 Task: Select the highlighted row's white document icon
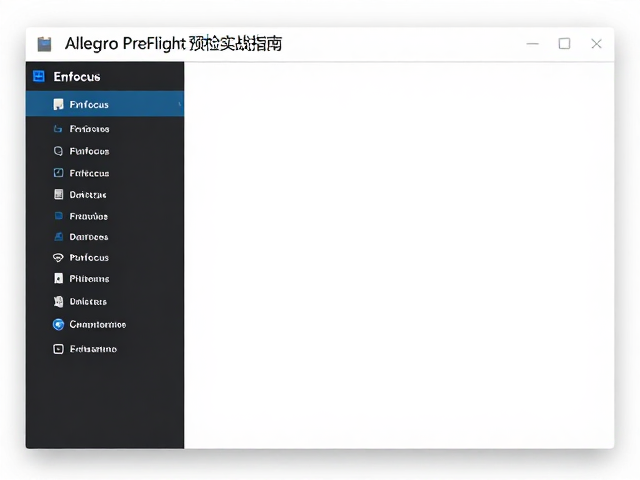tap(58, 104)
